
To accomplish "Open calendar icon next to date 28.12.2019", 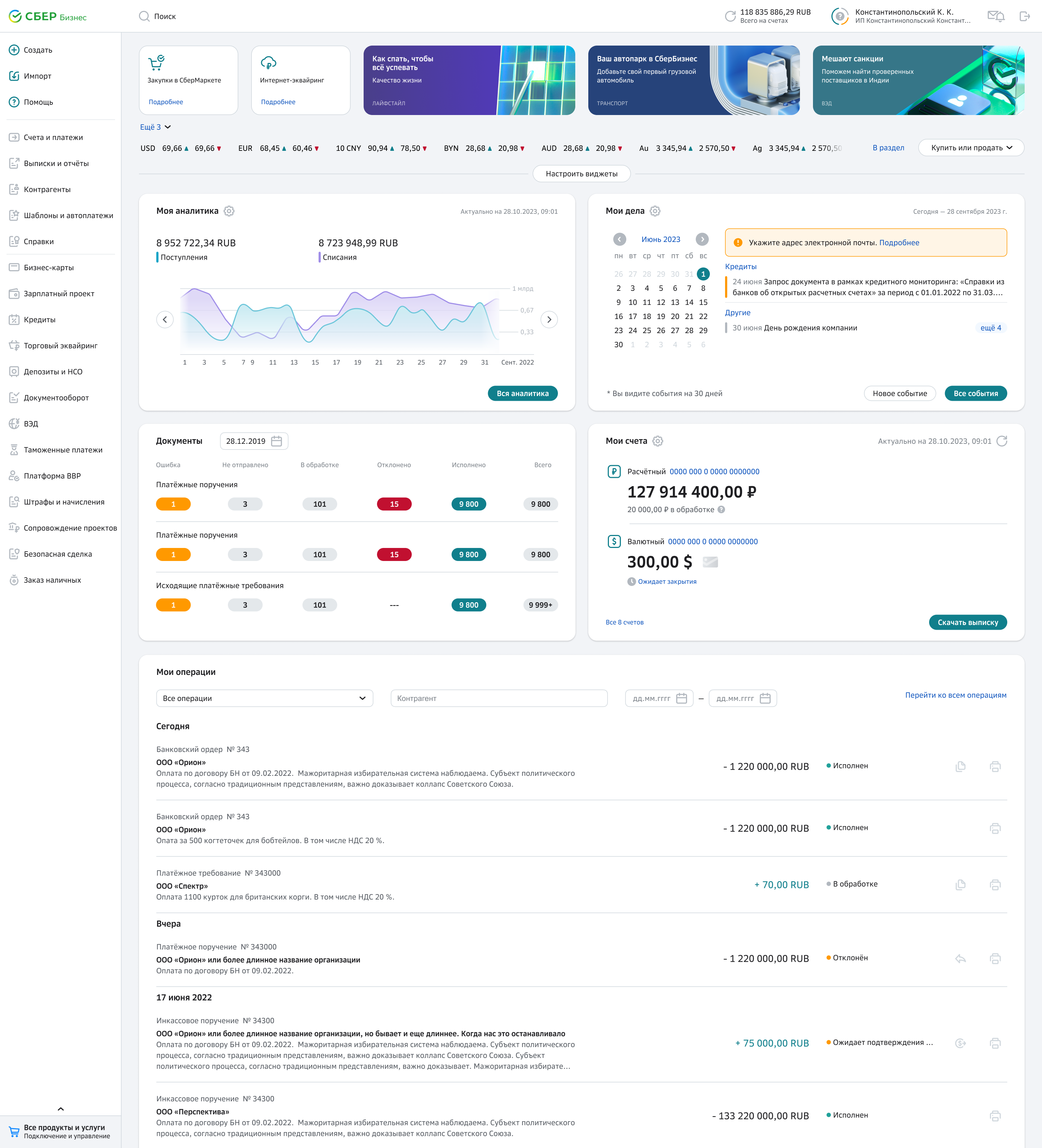I will (277, 441).
